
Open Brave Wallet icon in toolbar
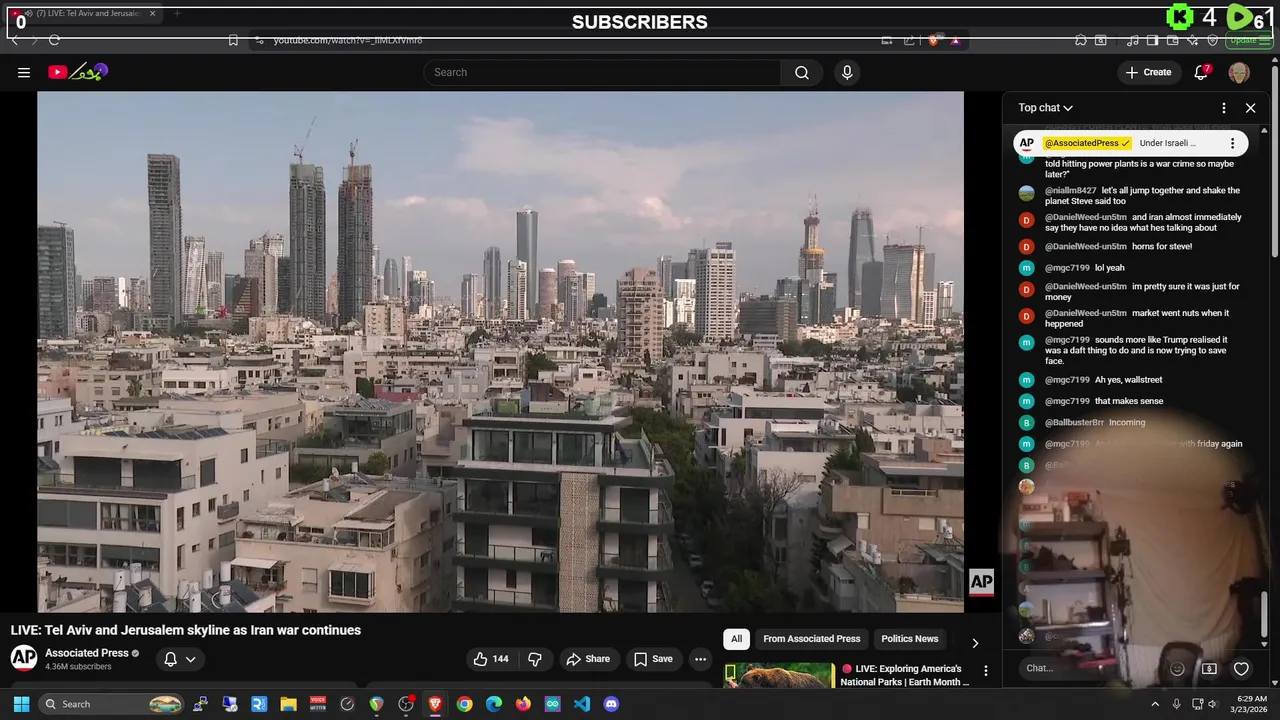[x=1172, y=40]
